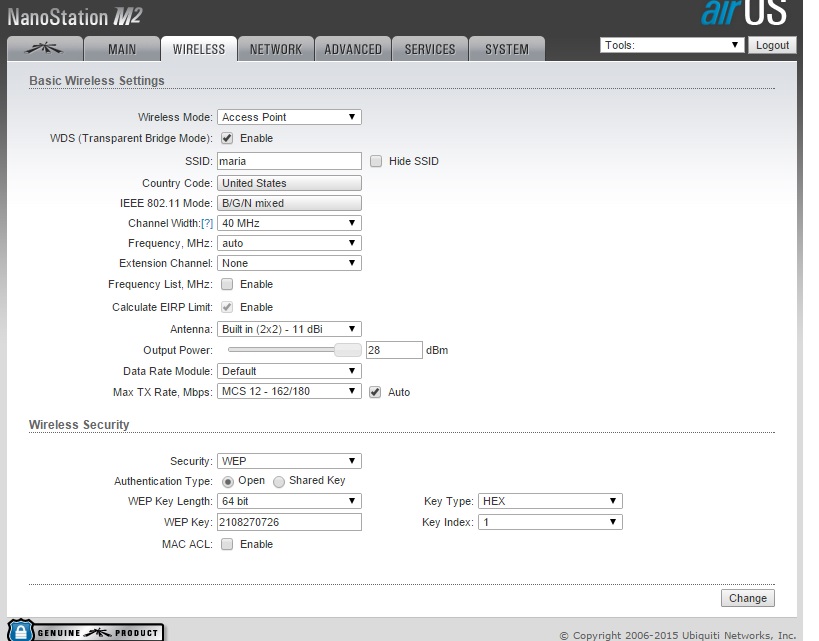
Task: Switch to the SERVICES tab
Action: pyautogui.click(x=430, y=49)
